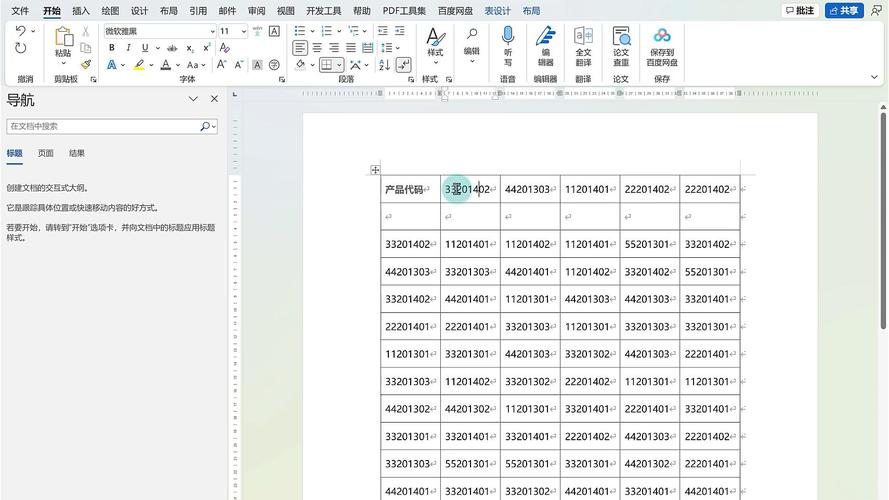Switch to the 插入 (Insert) tab
The height and width of the screenshot is (500, 889).
click(81, 11)
